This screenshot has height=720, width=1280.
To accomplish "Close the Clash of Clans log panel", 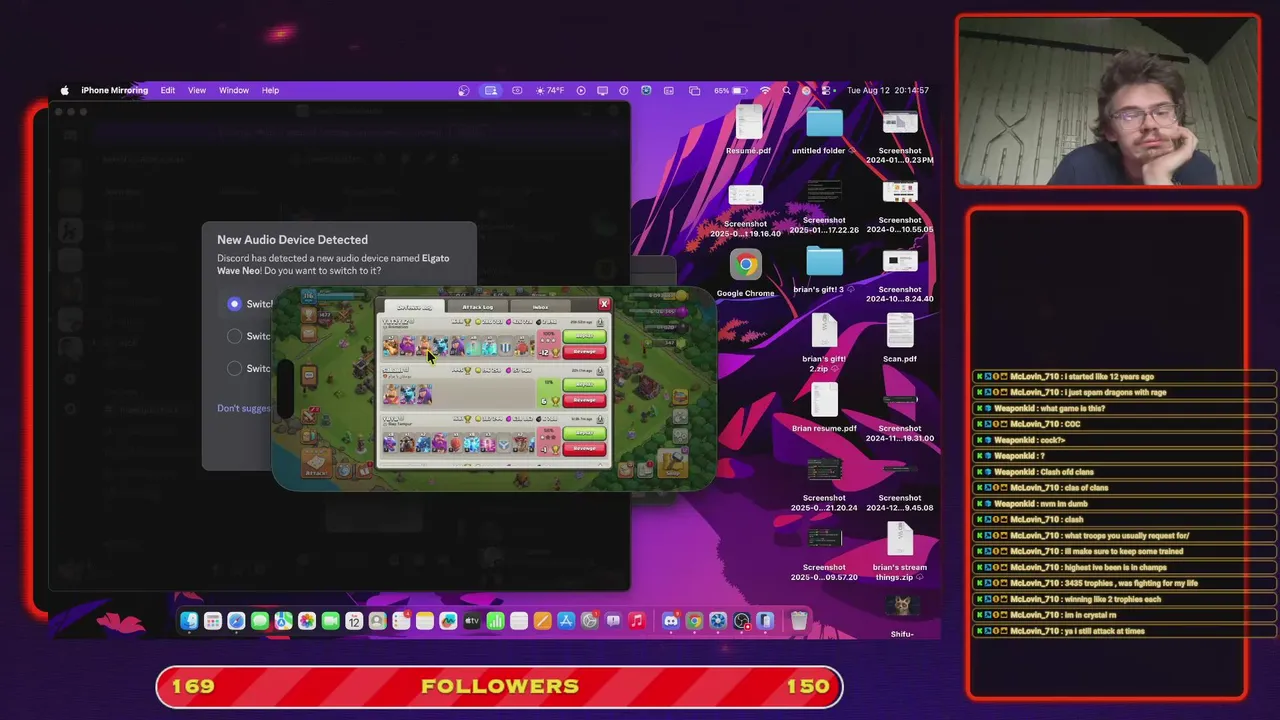I will click(604, 304).
